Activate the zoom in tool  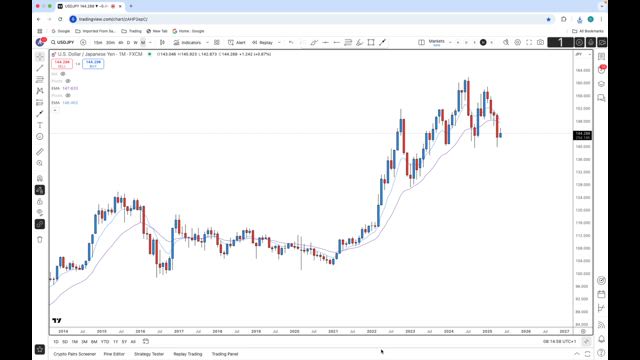pos(40,163)
